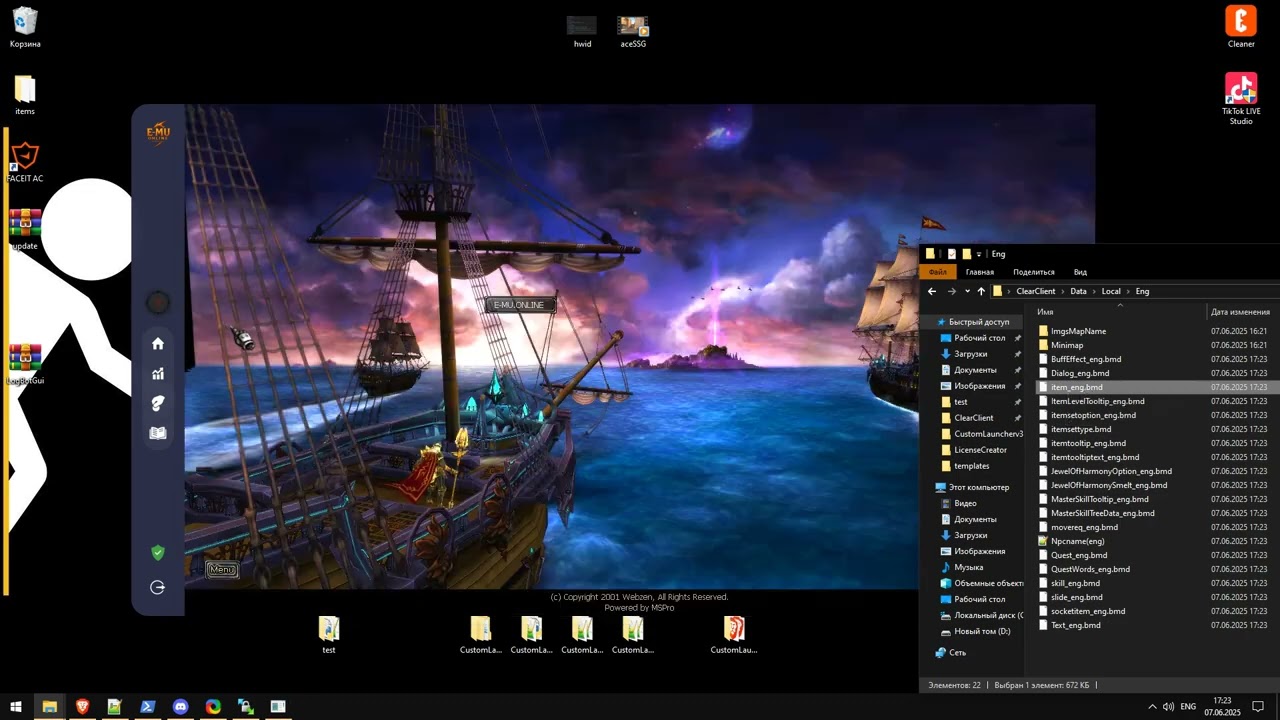The image size is (1280, 720).
Task: Click the E-MU Online logo in launcher
Action: (158, 133)
